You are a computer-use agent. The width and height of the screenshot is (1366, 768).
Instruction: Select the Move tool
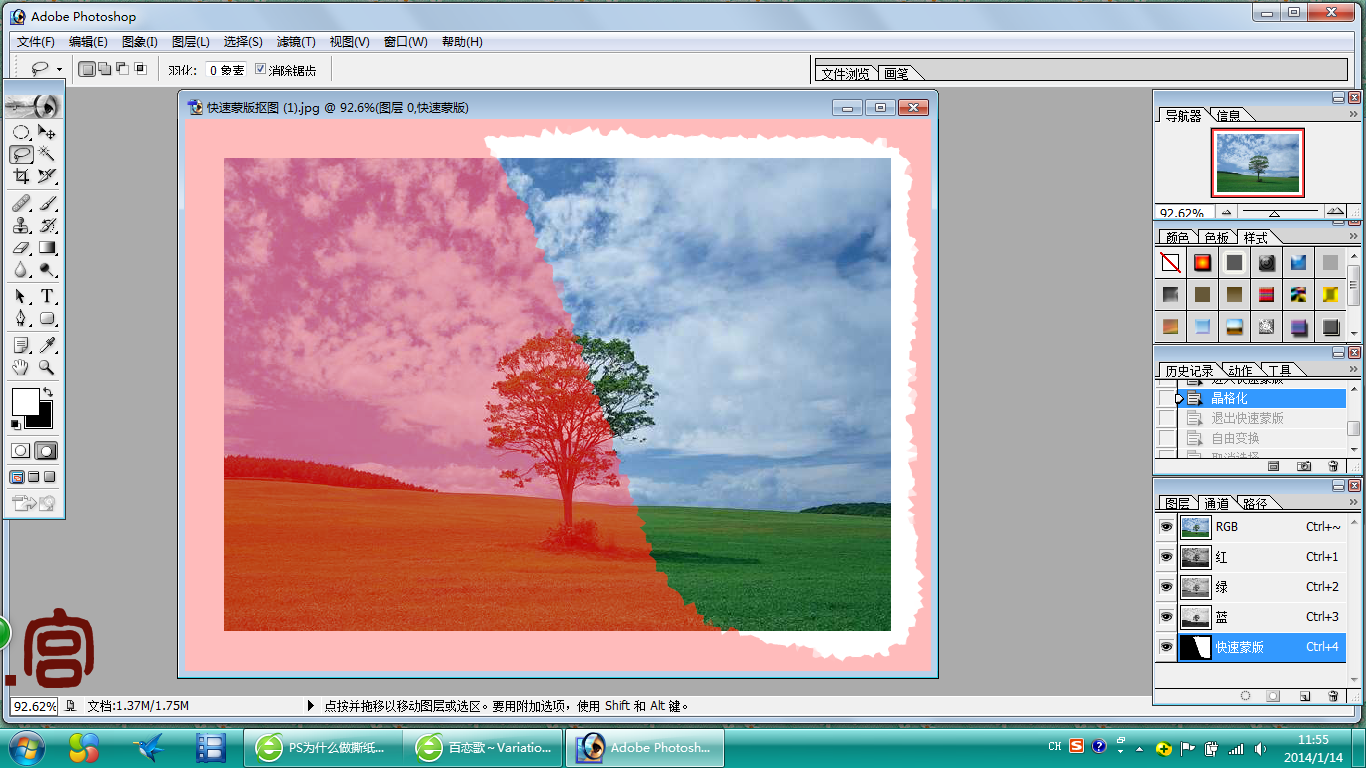tap(47, 132)
